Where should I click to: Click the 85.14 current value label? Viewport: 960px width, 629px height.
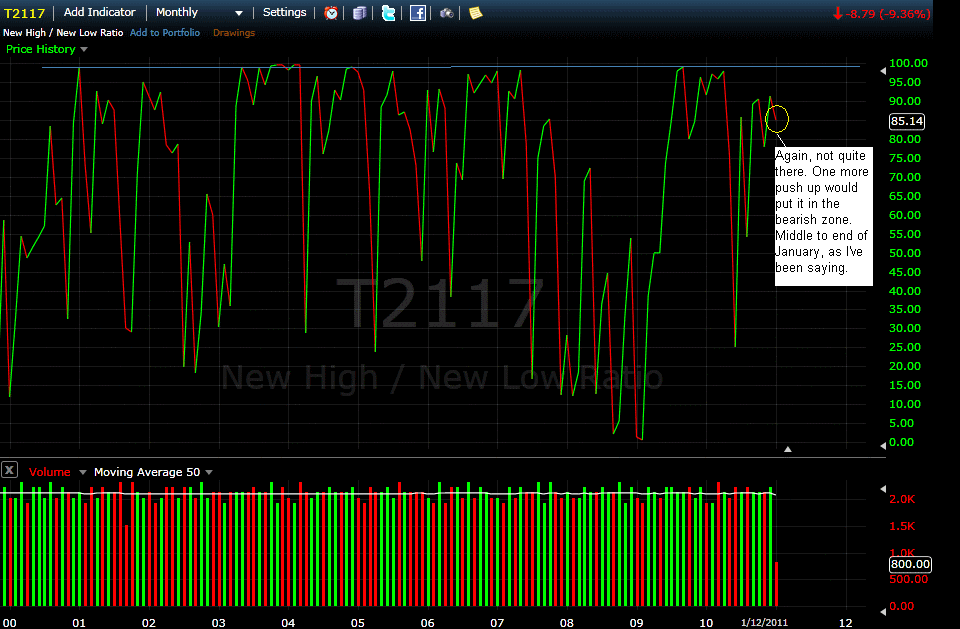pyautogui.click(x=907, y=121)
